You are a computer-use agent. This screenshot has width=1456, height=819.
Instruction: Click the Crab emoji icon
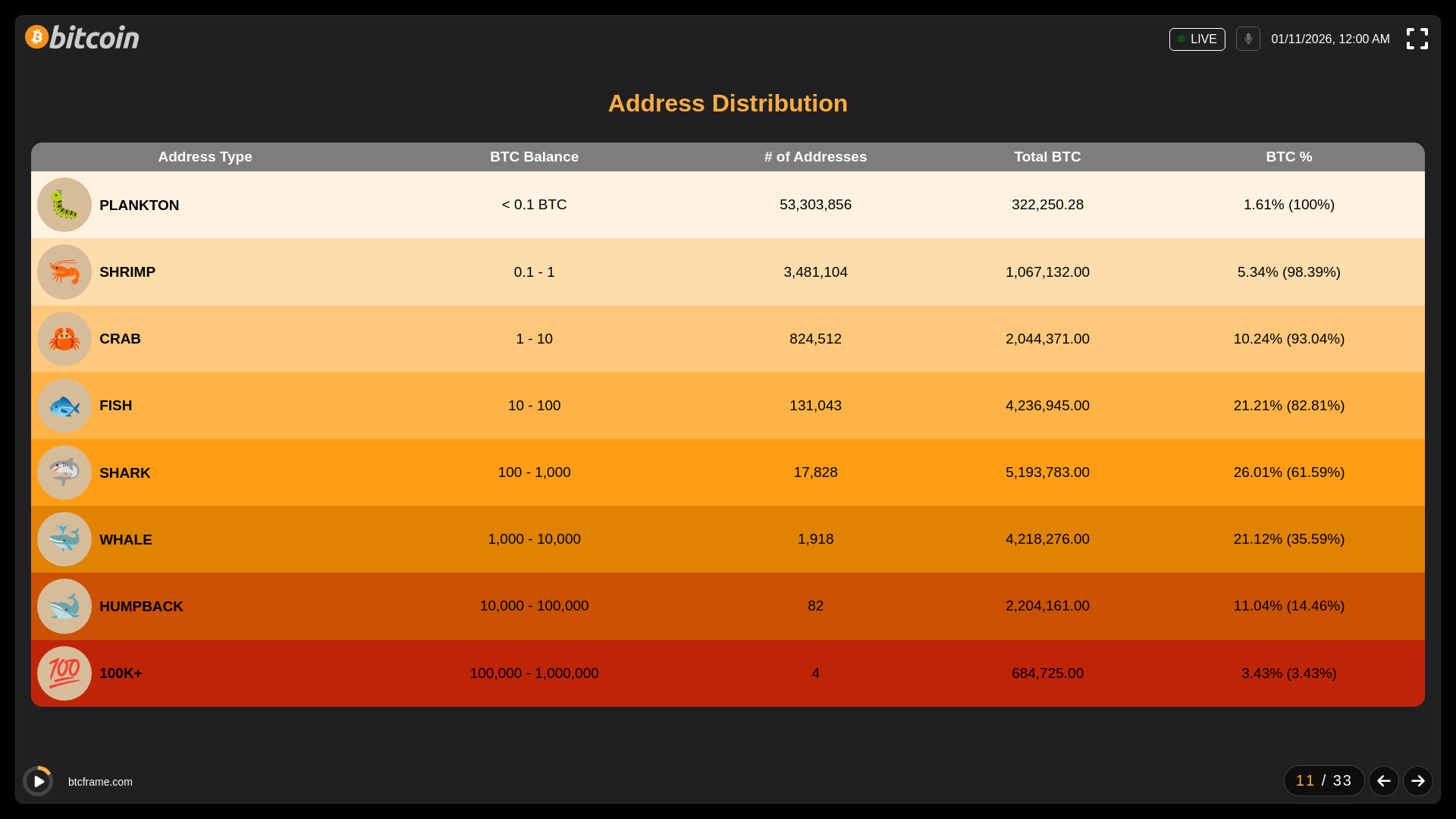coord(64,339)
